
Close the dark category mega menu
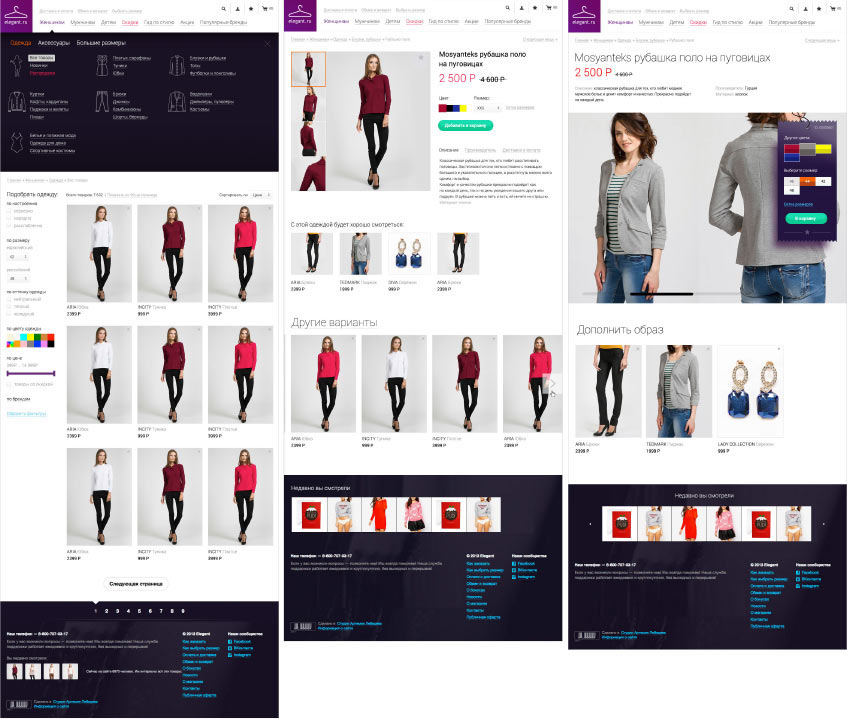[x=267, y=43]
